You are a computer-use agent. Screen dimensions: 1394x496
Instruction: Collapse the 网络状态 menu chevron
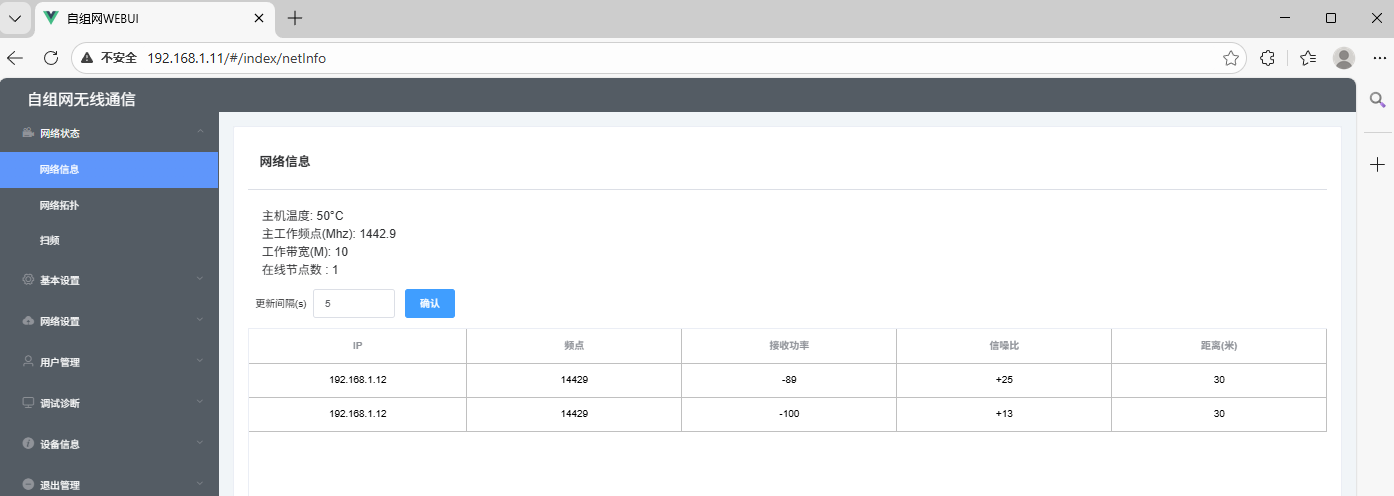click(x=201, y=132)
